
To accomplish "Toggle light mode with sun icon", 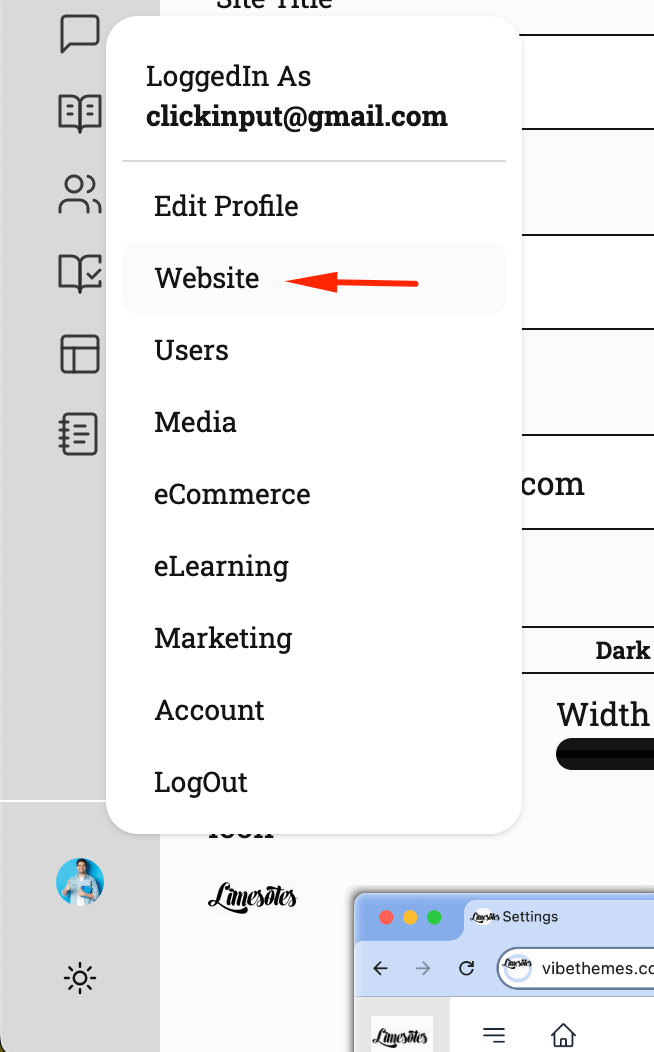I will point(80,977).
